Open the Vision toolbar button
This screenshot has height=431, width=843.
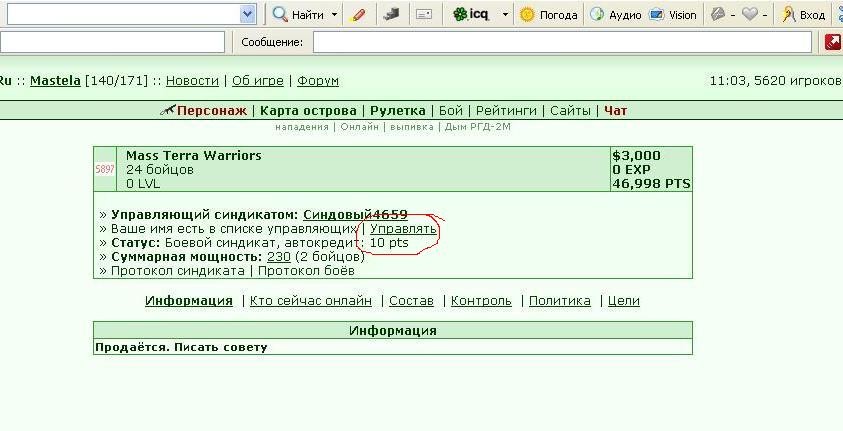pos(673,15)
